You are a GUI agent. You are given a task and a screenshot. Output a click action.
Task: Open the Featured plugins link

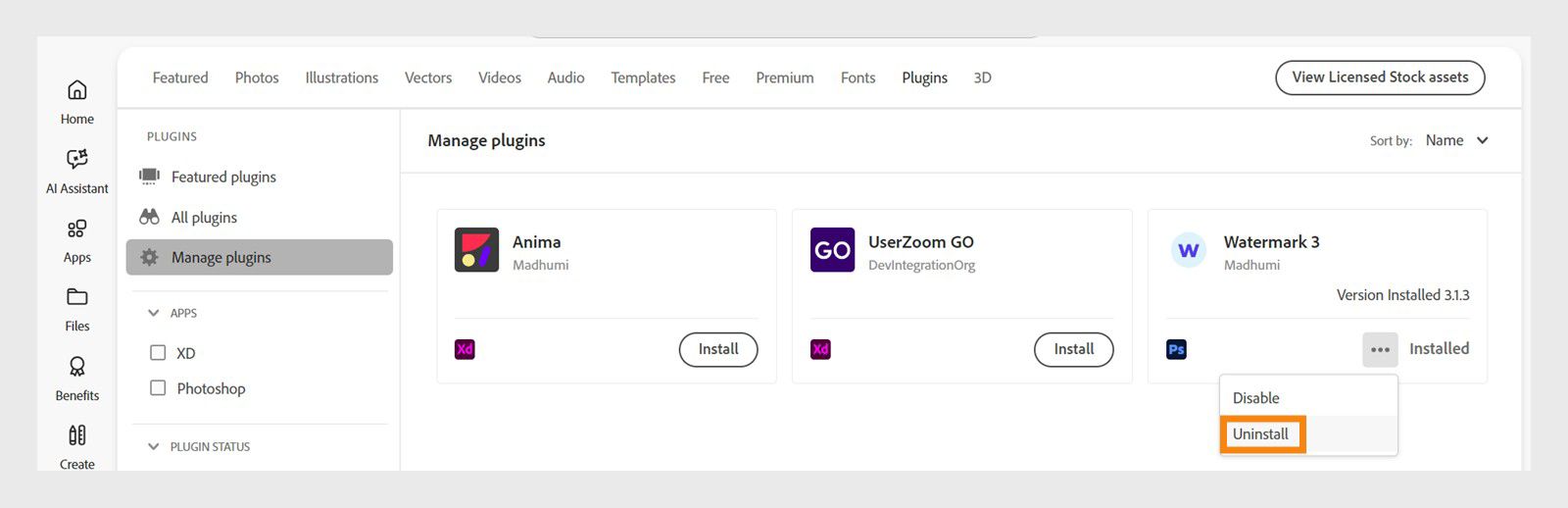point(223,177)
